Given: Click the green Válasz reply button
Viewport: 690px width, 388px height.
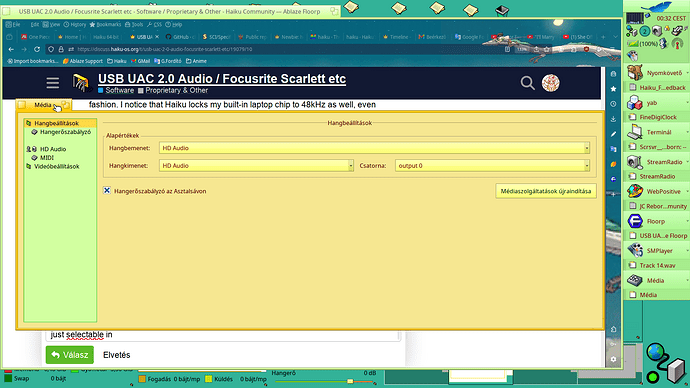Looking at the screenshot, I should pyautogui.click(x=70, y=355).
